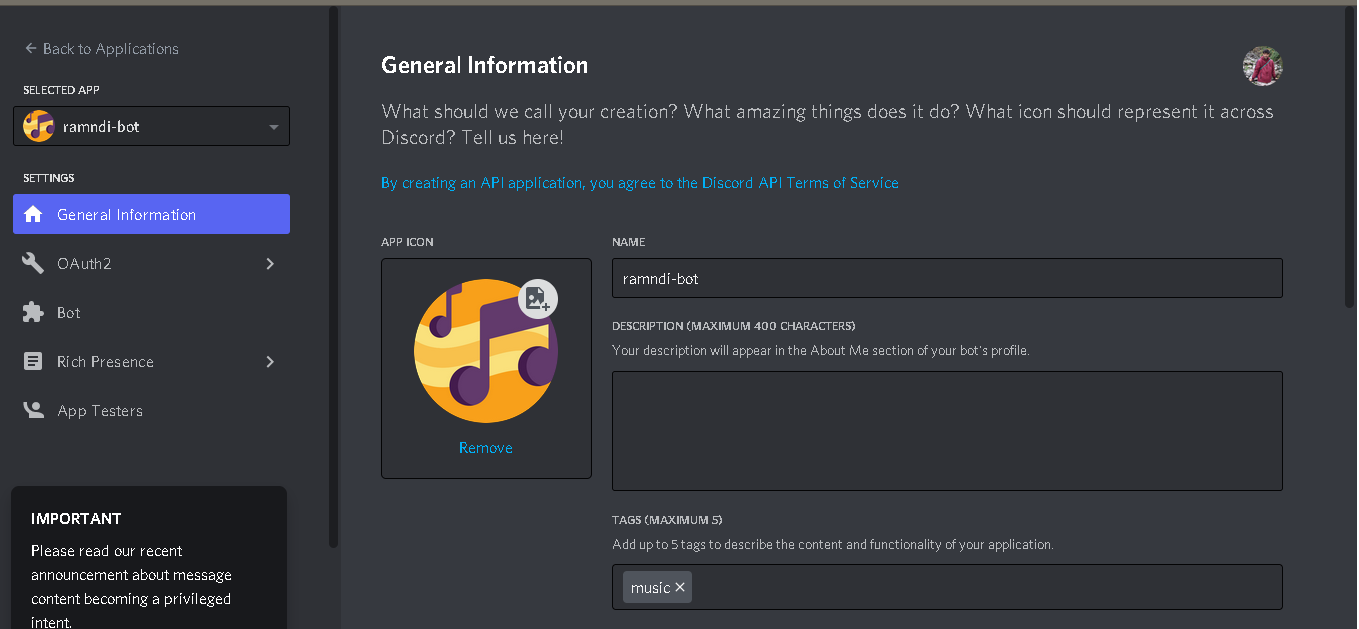Click the App Testers person icon
The width and height of the screenshot is (1359, 629).
(33, 410)
